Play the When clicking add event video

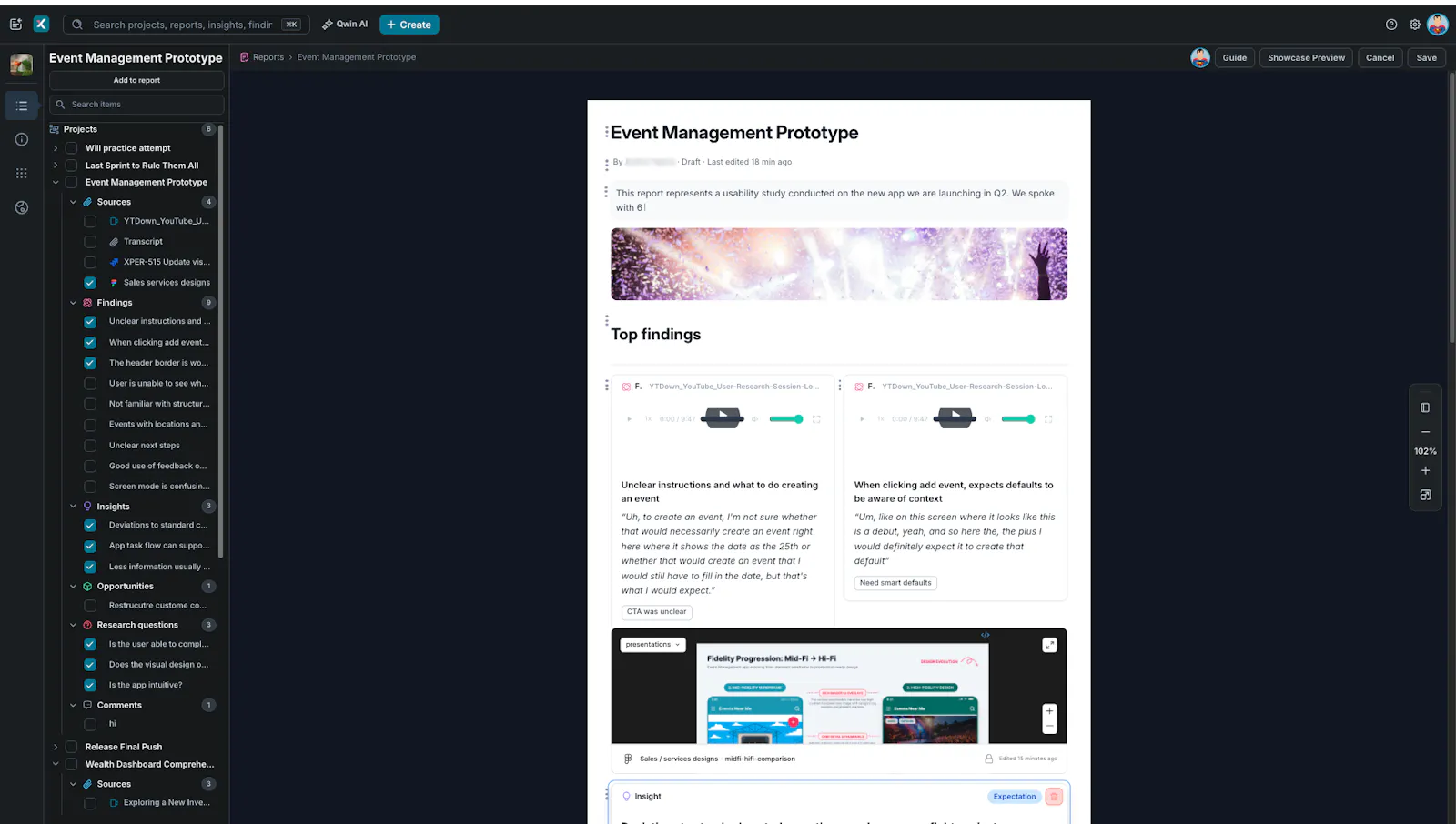tap(955, 418)
